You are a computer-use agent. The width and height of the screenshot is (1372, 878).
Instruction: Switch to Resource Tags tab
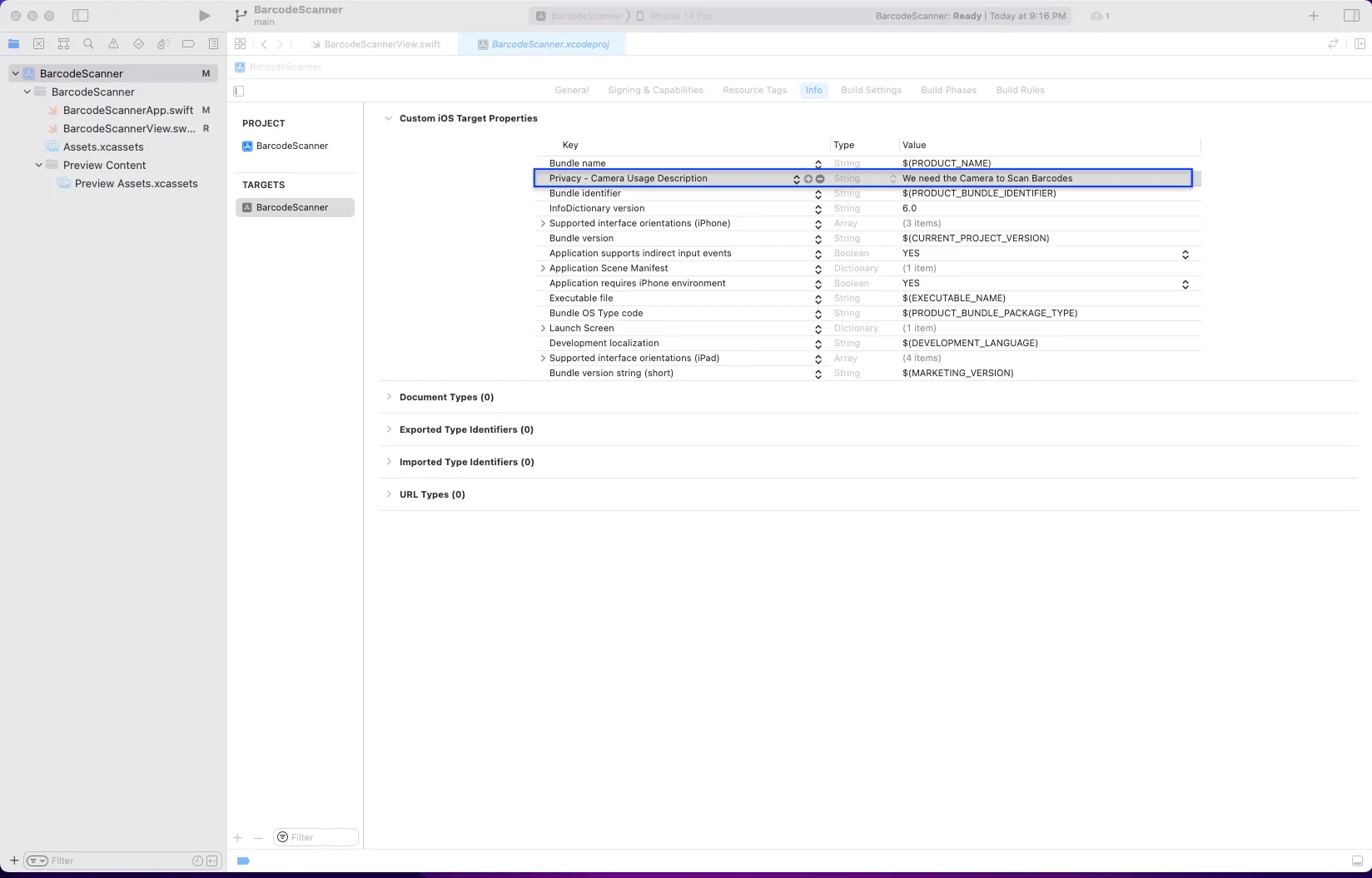pos(754,90)
